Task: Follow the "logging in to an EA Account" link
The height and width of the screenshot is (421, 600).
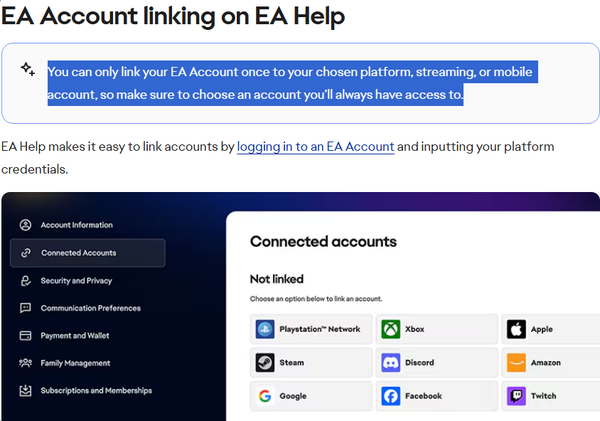Action: click(316, 147)
